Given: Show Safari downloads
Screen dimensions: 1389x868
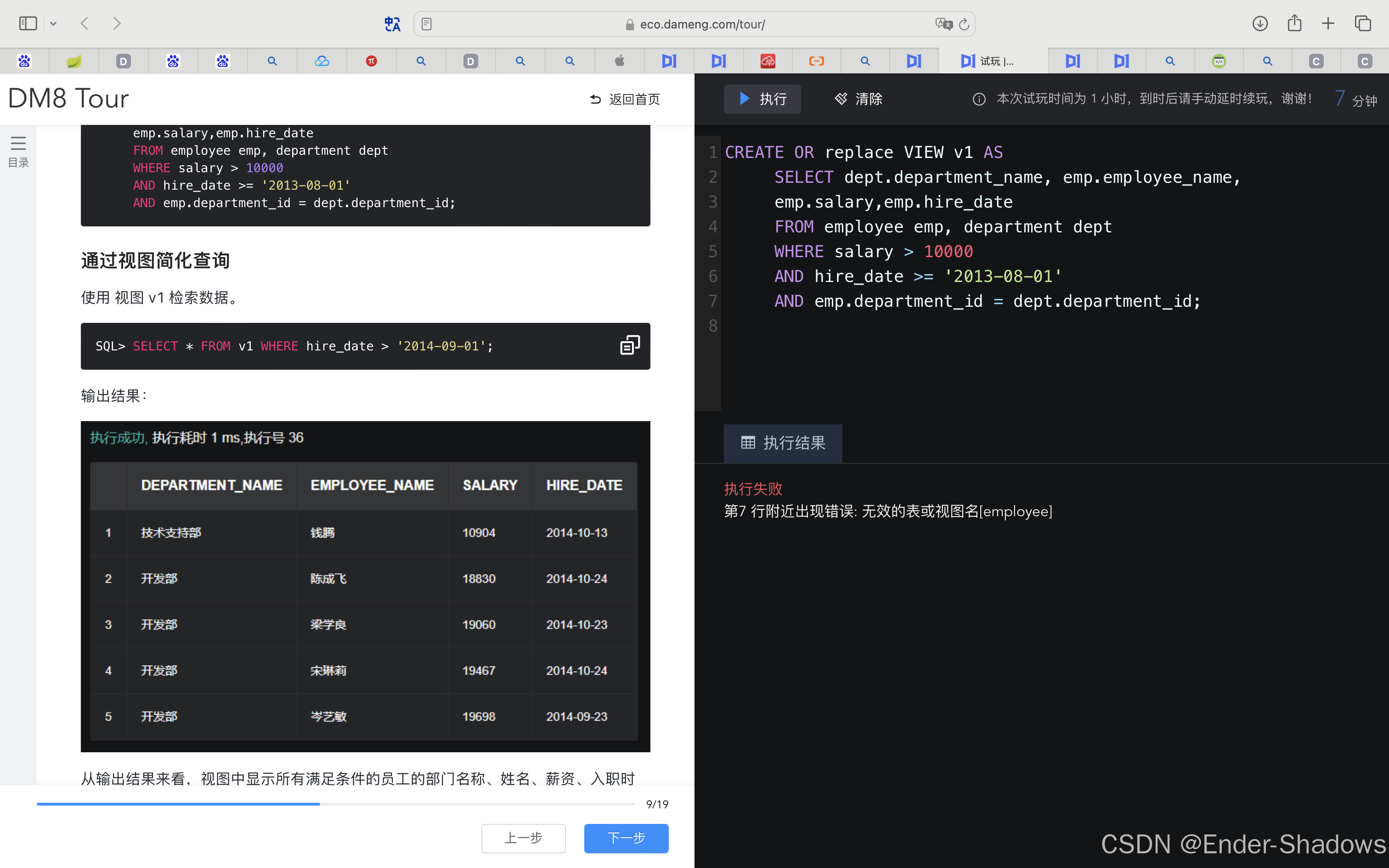Looking at the screenshot, I should tap(1260, 23).
